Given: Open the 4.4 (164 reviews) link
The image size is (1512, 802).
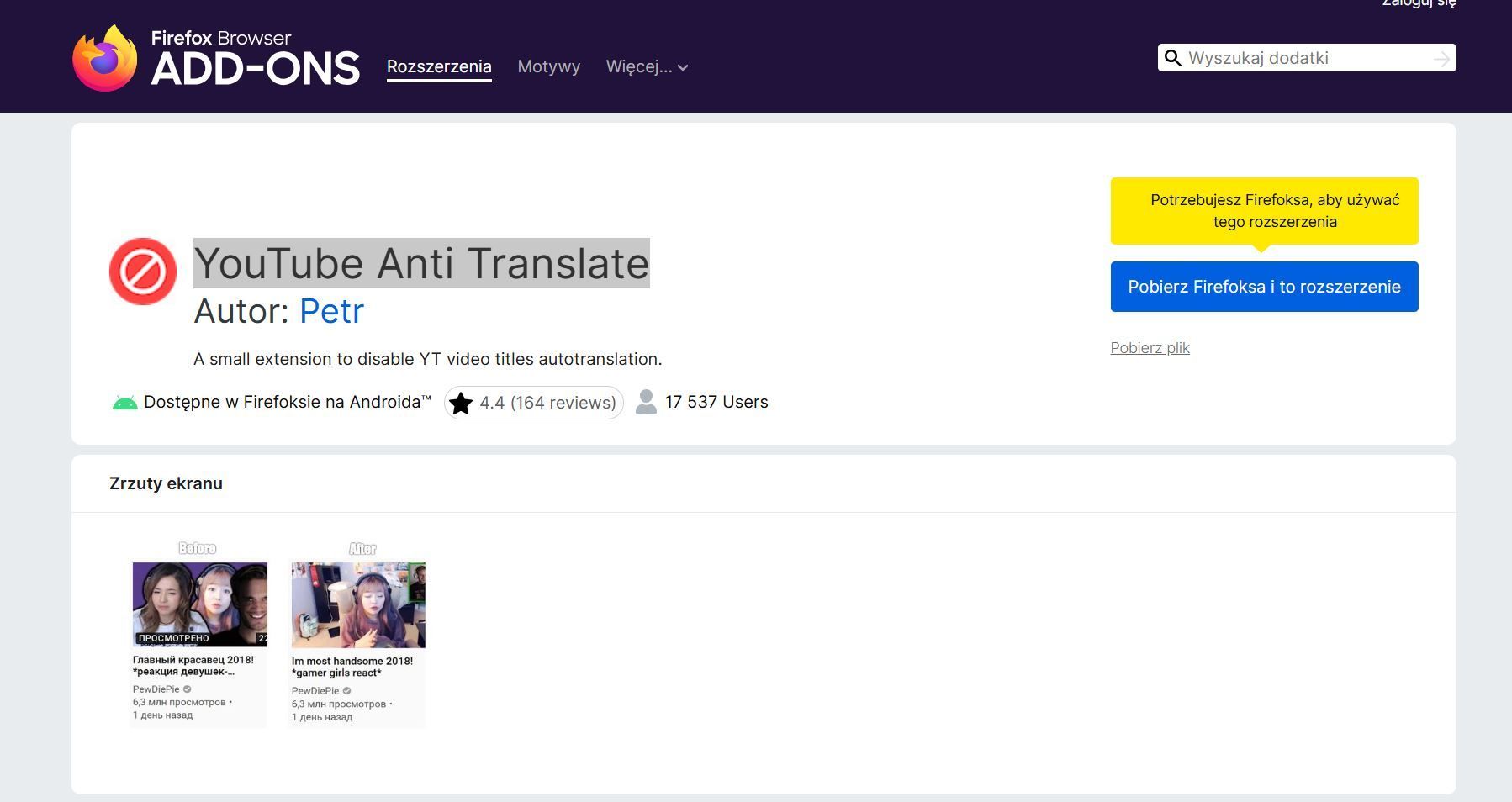Looking at the screenshot, I should (x=547, y=403).
